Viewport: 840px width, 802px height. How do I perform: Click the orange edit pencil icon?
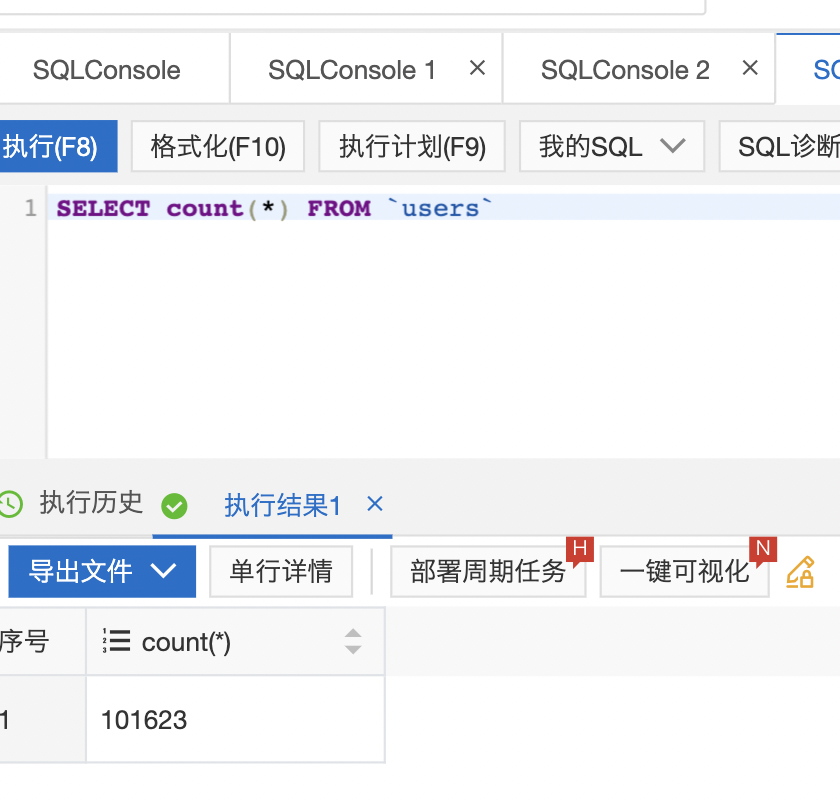click(800, 572)
